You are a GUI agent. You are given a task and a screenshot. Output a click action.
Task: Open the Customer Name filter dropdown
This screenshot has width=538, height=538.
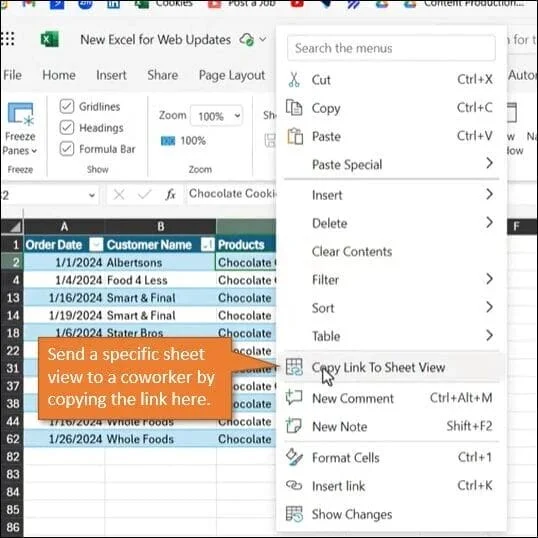208,244
